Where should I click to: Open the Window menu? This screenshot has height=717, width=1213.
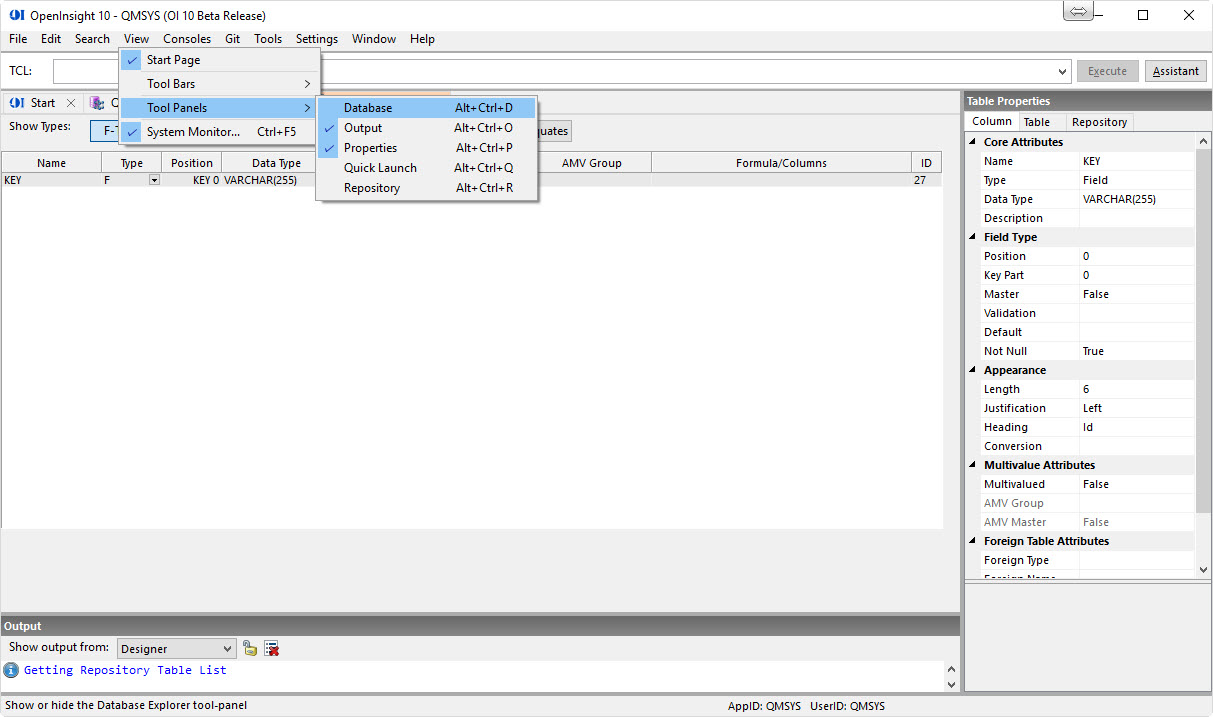point(374,39)
